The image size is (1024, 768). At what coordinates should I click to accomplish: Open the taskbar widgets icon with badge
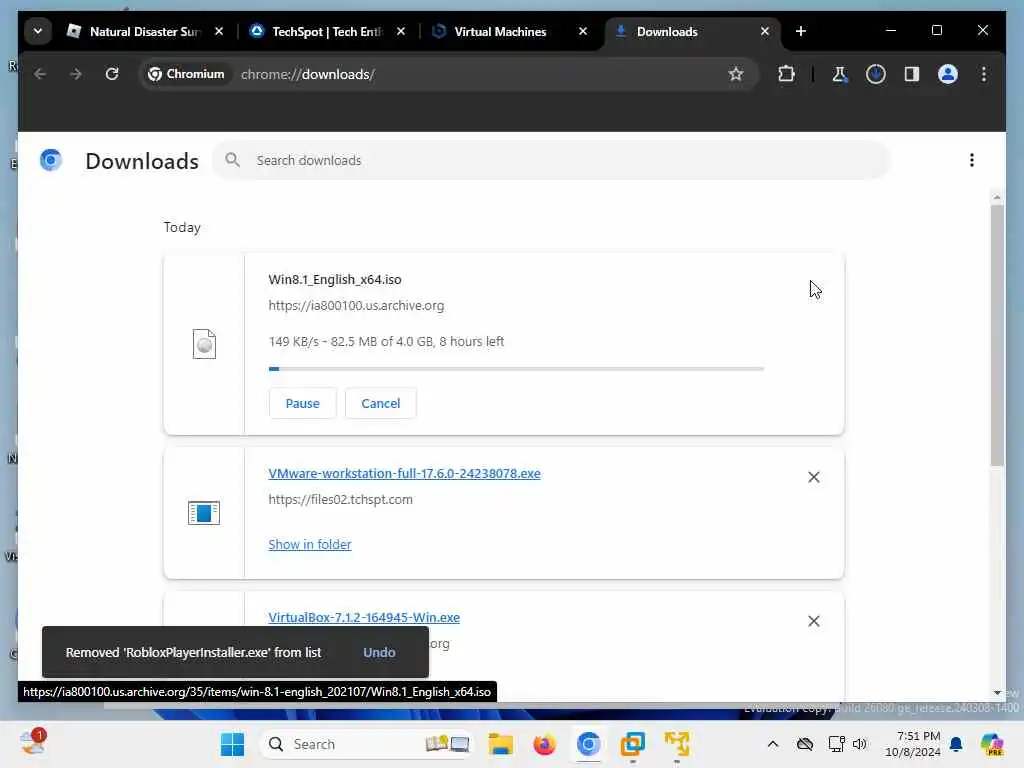[x=32, y=743]
